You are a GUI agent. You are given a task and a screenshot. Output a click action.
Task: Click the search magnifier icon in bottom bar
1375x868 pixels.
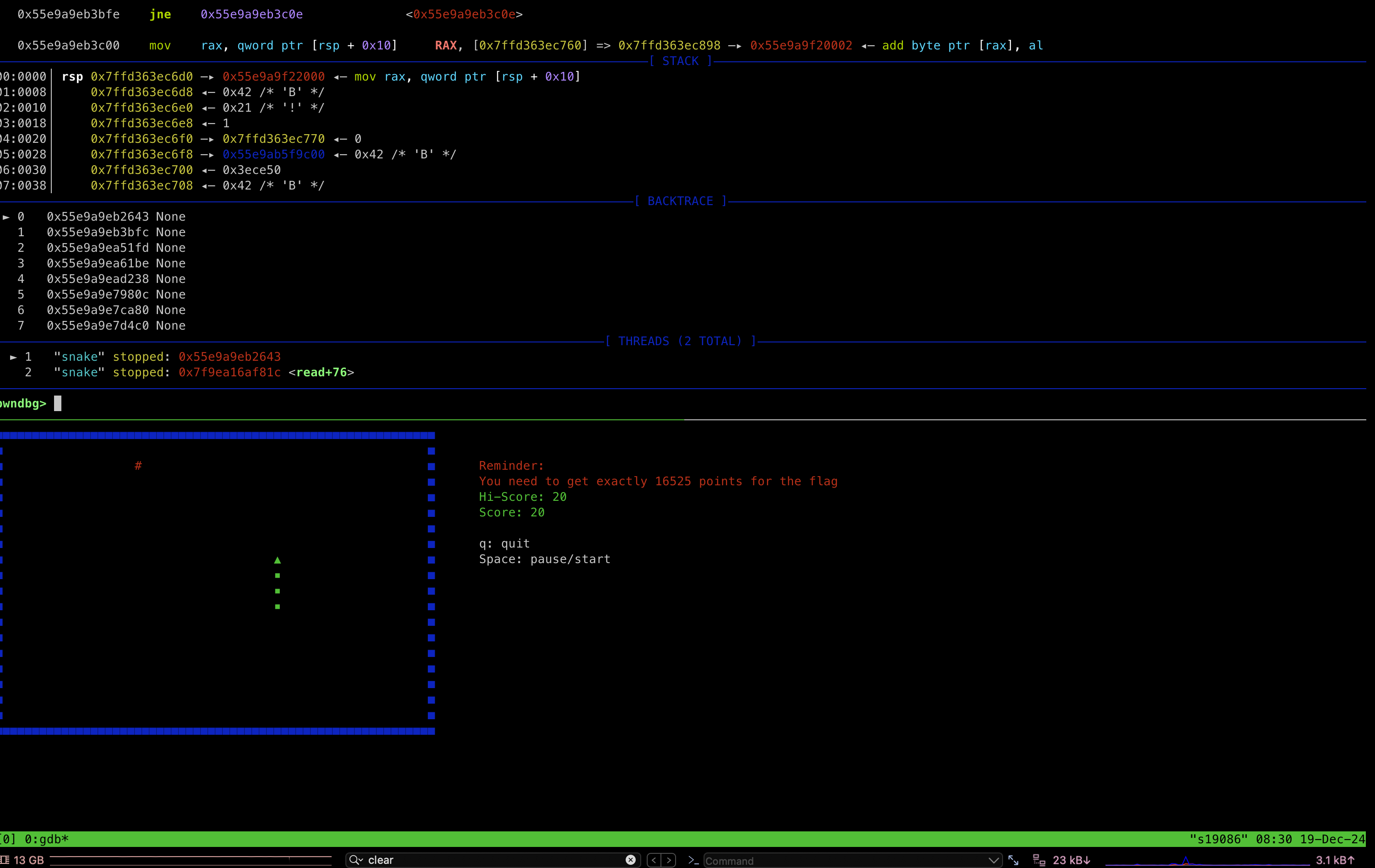(x=355, y=860)
